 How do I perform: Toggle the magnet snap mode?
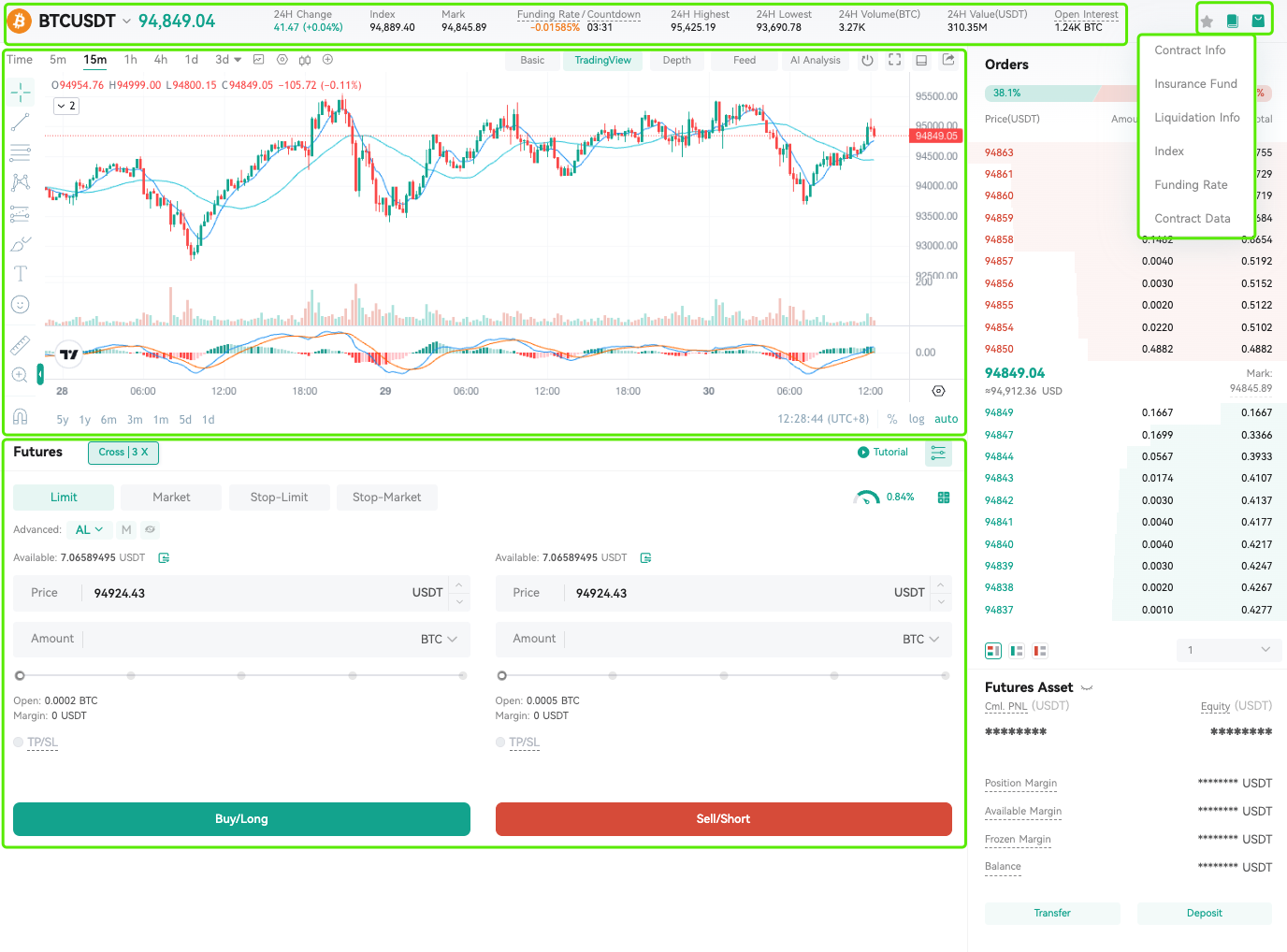[x=21, y=416]
